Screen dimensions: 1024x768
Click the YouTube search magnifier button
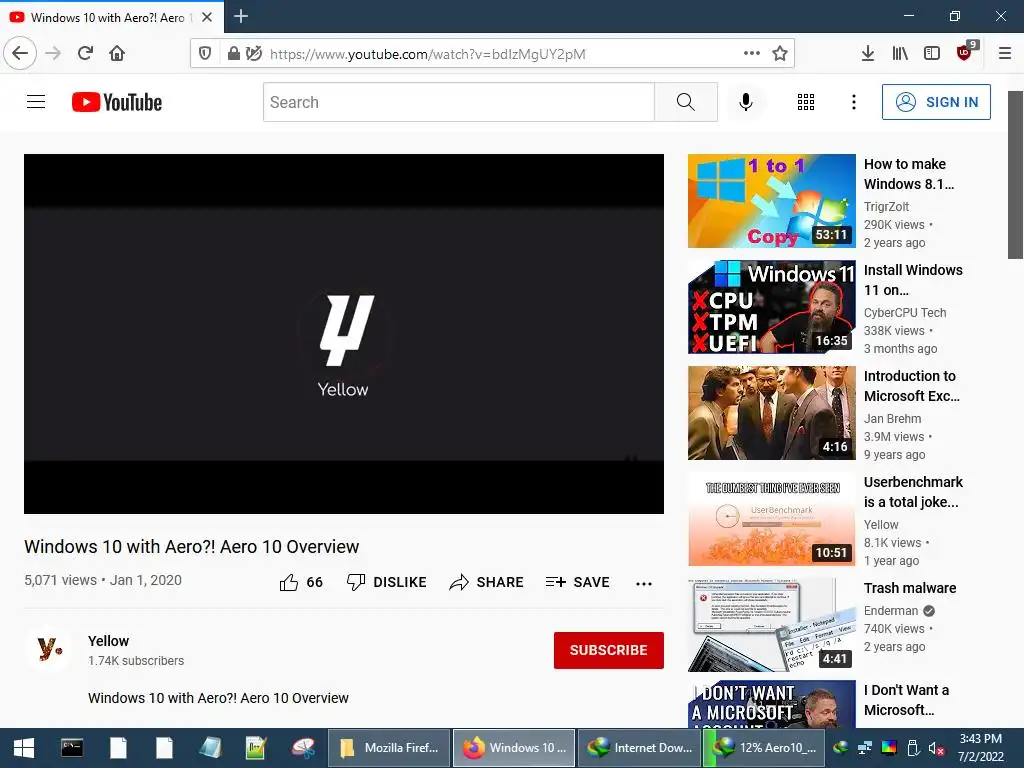686,102
